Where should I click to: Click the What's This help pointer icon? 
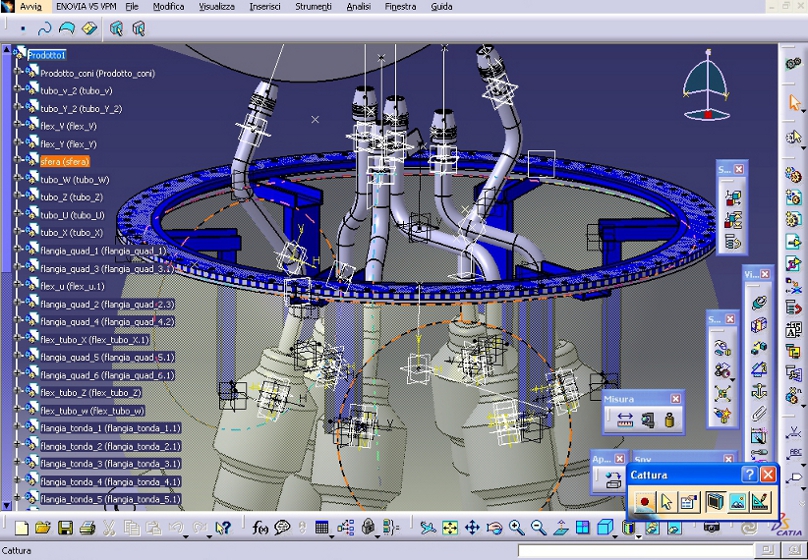pyautogui.click(x=223, y=528)
